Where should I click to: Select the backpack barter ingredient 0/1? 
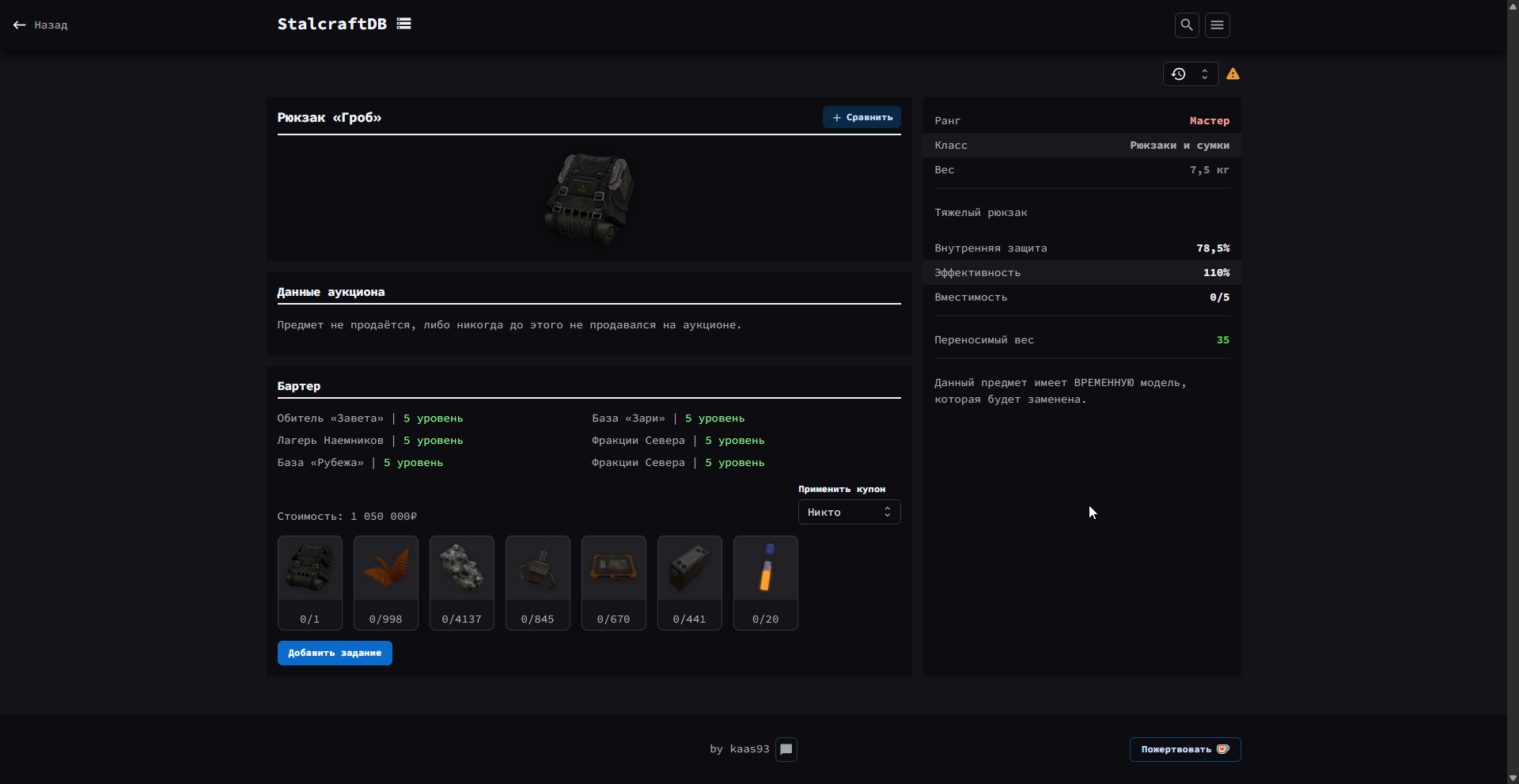pos(310,583)
